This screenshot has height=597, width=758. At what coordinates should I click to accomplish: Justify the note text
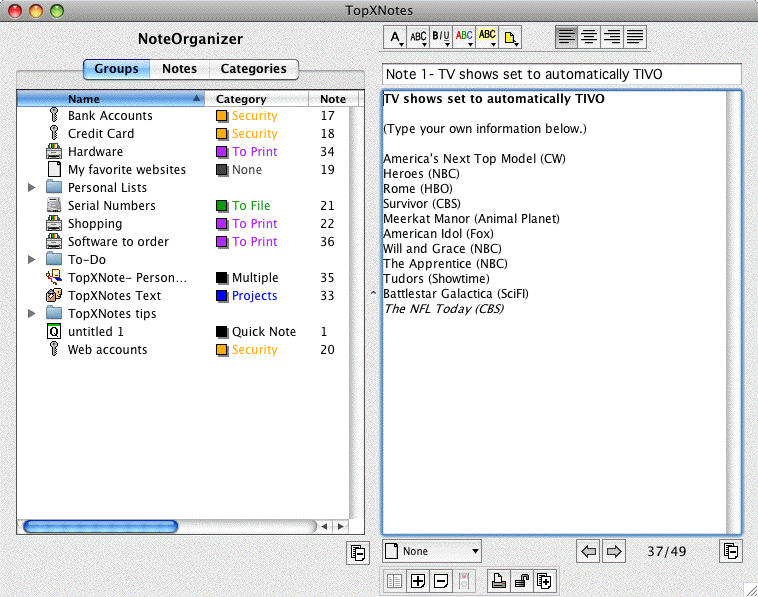click(635, 37)
